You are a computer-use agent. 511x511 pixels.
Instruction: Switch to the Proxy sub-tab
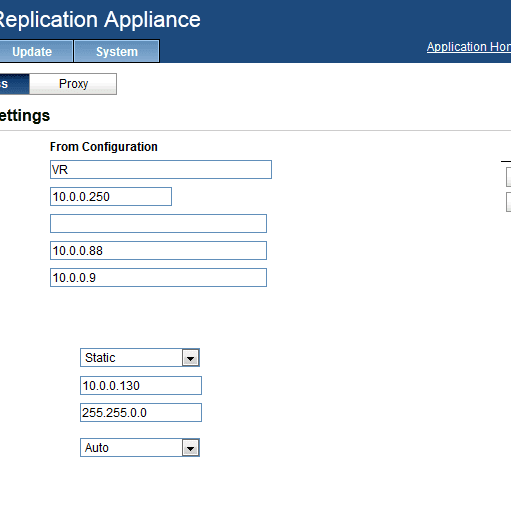[73, 84]
